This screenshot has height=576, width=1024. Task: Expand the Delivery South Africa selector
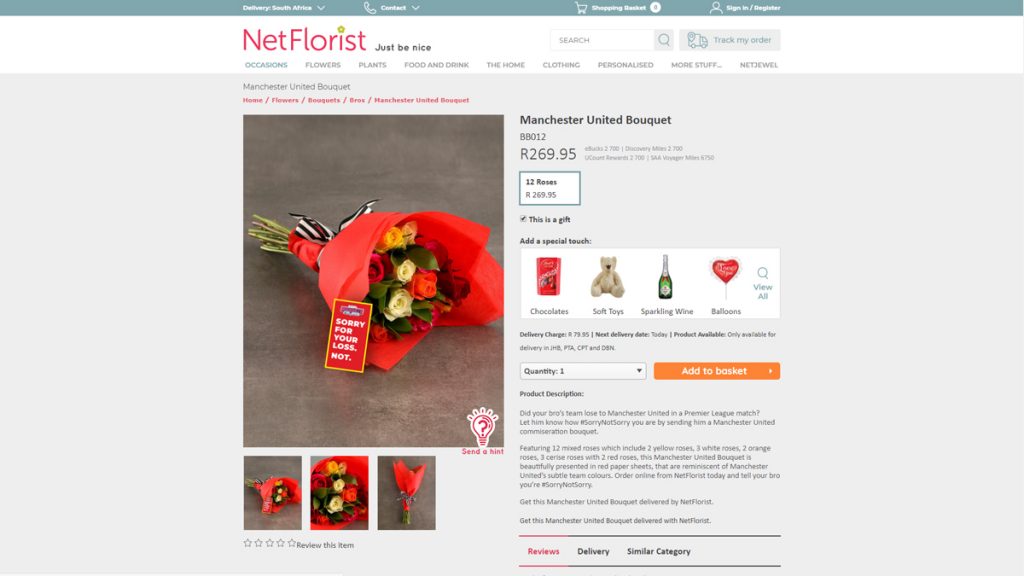pyautogui.click(x=284, y=8)
